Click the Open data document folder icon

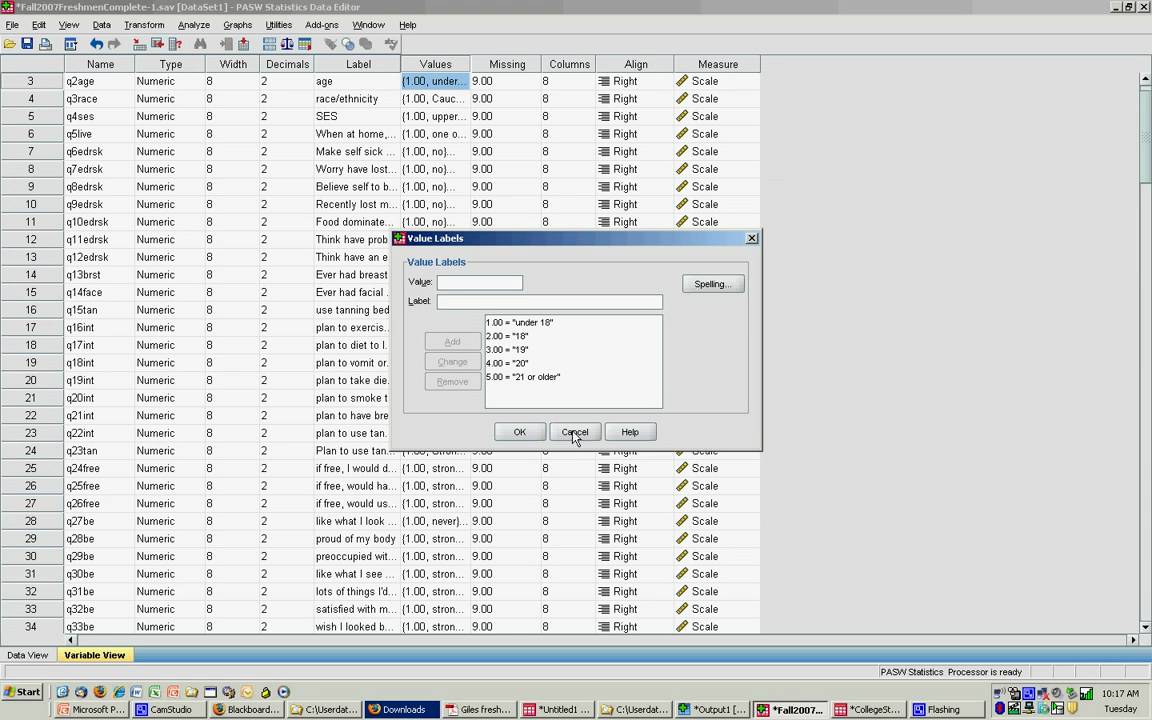[10, 44]
